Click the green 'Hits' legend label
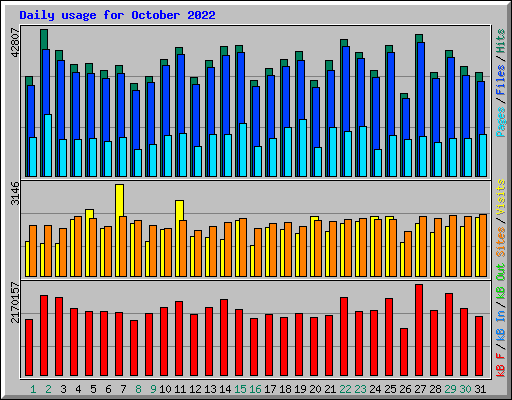The height and width of the screenshot is (400, 512). [x=501, y=41]
